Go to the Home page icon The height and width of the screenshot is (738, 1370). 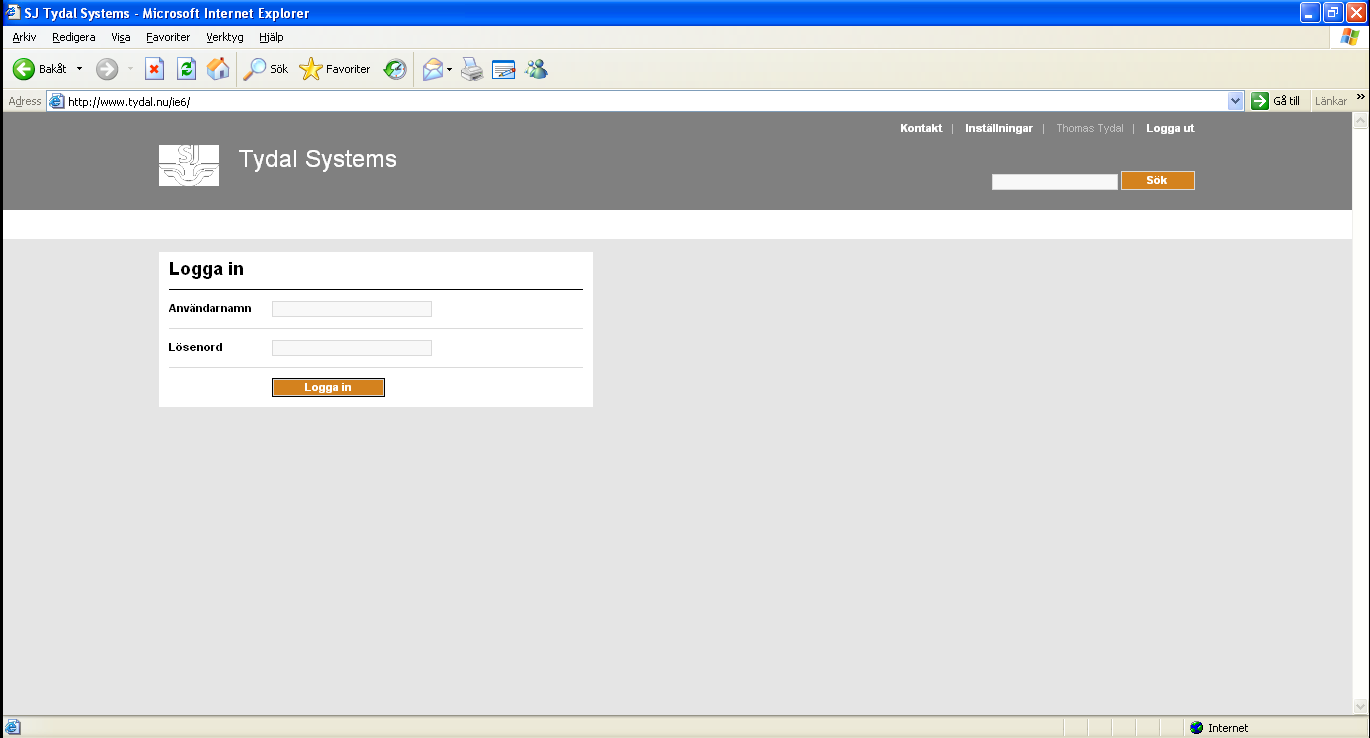tap(217, 69)
